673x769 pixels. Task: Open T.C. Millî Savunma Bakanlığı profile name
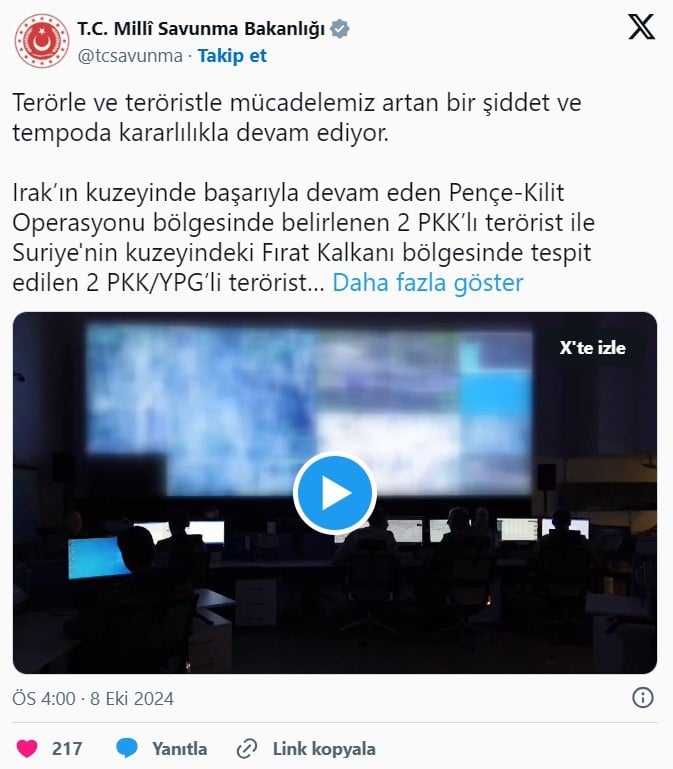tap(201, 29)
